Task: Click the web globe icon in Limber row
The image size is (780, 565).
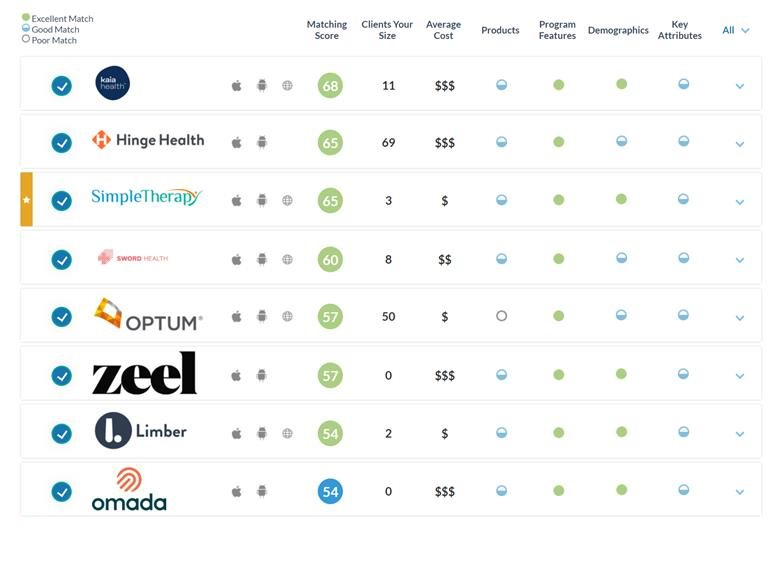Action: [287, 434]
